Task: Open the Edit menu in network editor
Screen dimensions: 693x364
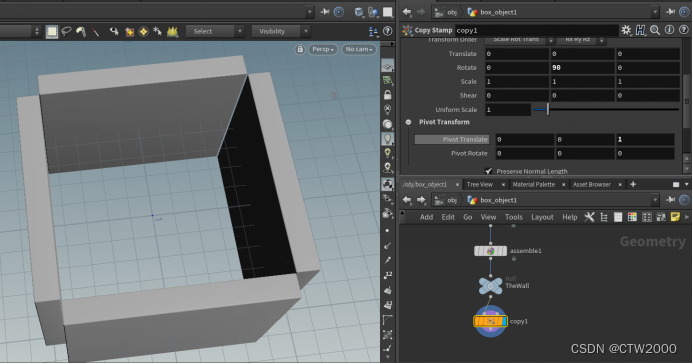Action: coord(448,217)
